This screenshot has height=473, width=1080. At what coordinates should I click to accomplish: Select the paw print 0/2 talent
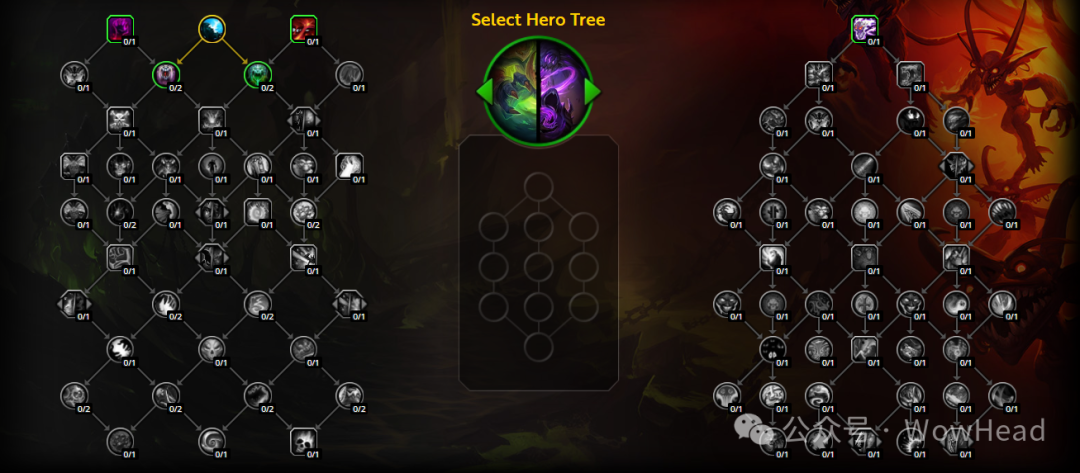(303, 212)
